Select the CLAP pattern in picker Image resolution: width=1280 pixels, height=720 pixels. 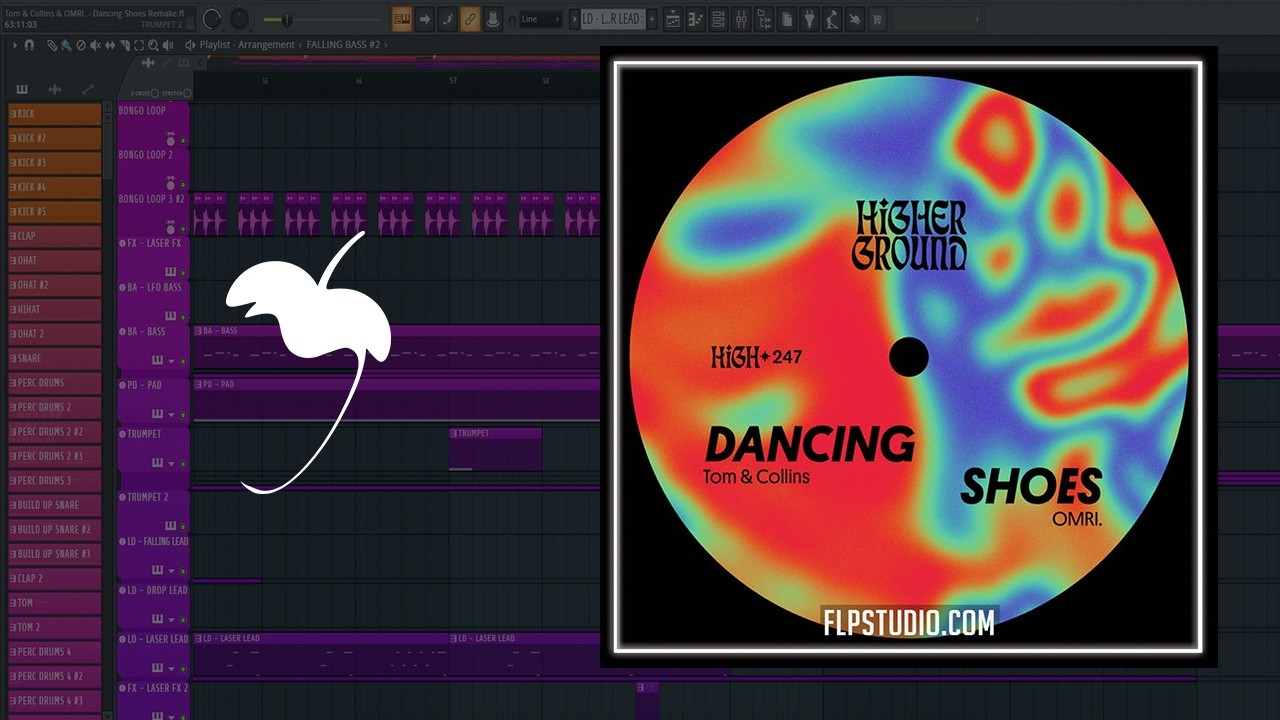click(55, 236)
